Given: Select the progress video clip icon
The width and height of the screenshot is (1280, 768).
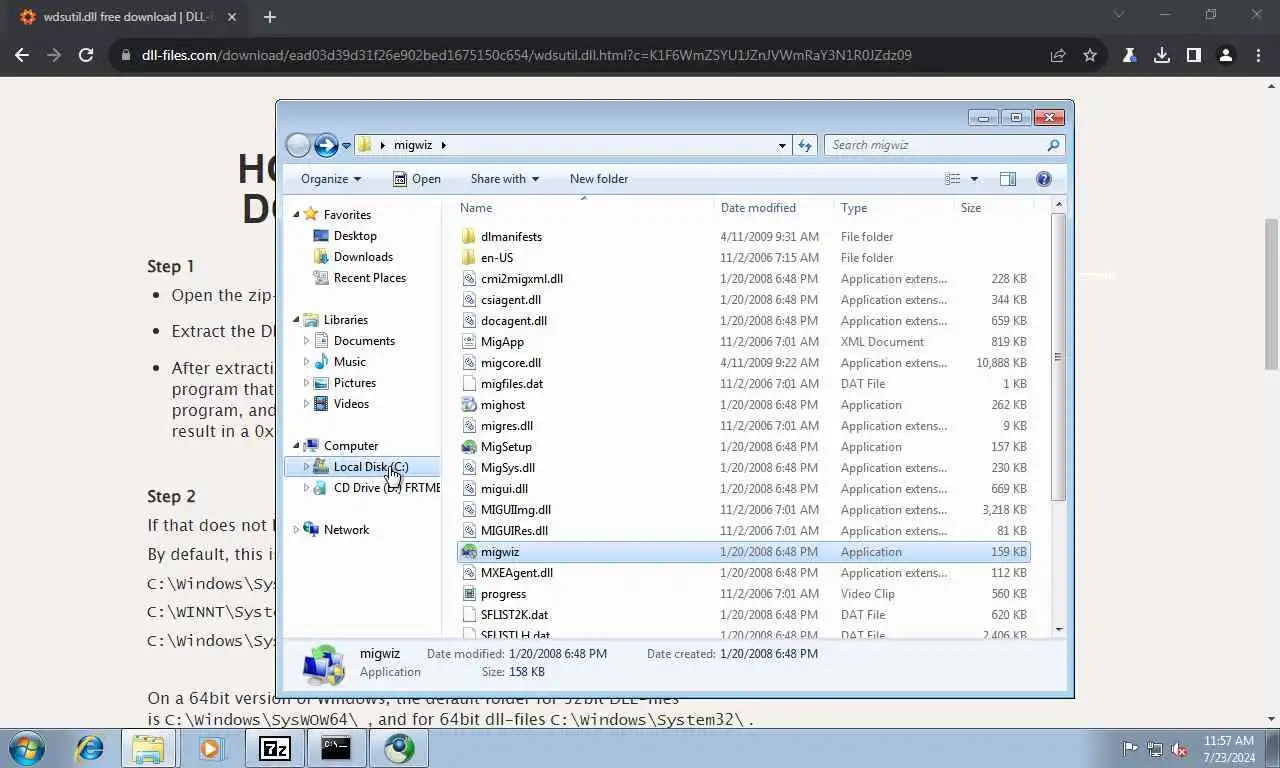Looking at the screenshot, I should pyautogui.click(x=469, y=594).
